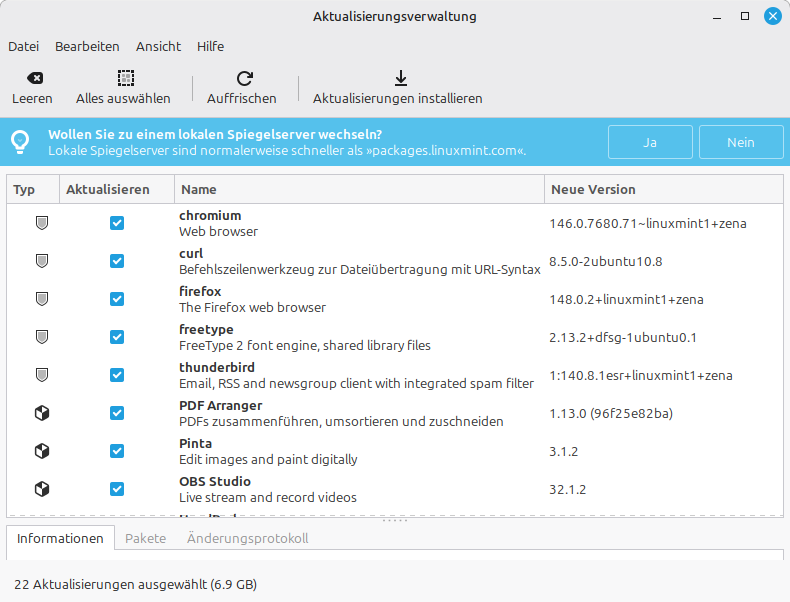Click the lightbulb icon in the blue banner

[20, 142]
